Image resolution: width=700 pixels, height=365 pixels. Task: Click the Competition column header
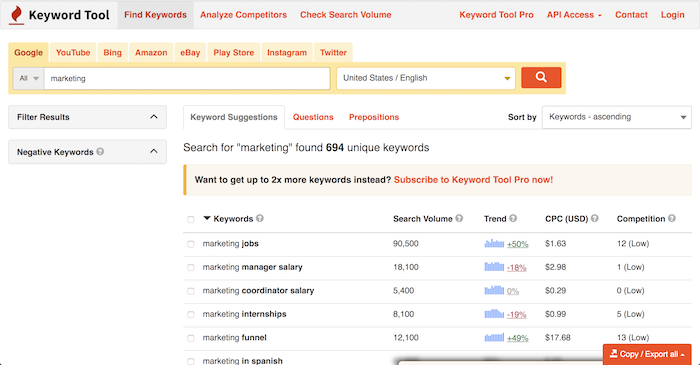pos(641,219)
